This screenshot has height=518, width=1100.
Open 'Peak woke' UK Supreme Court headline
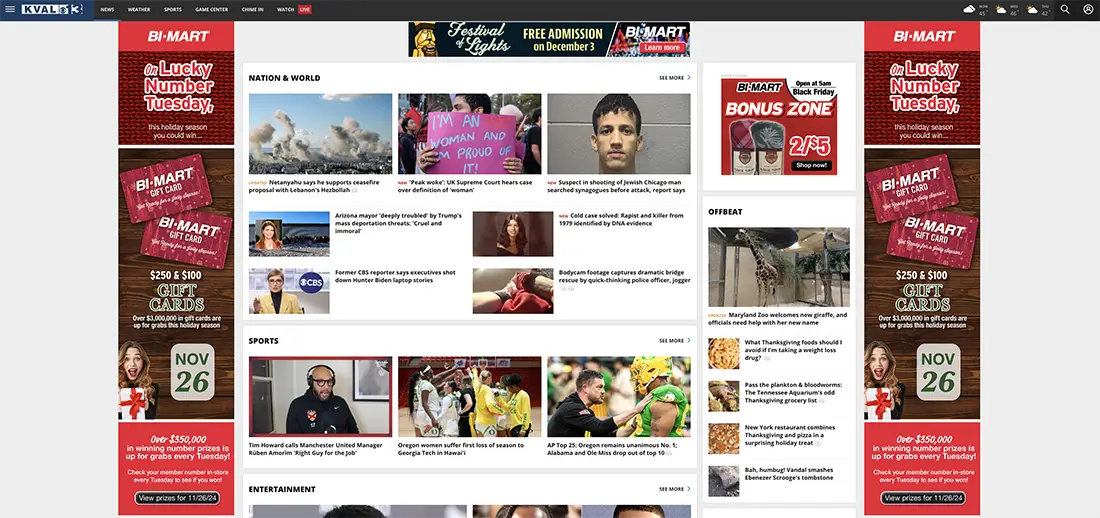466,186
